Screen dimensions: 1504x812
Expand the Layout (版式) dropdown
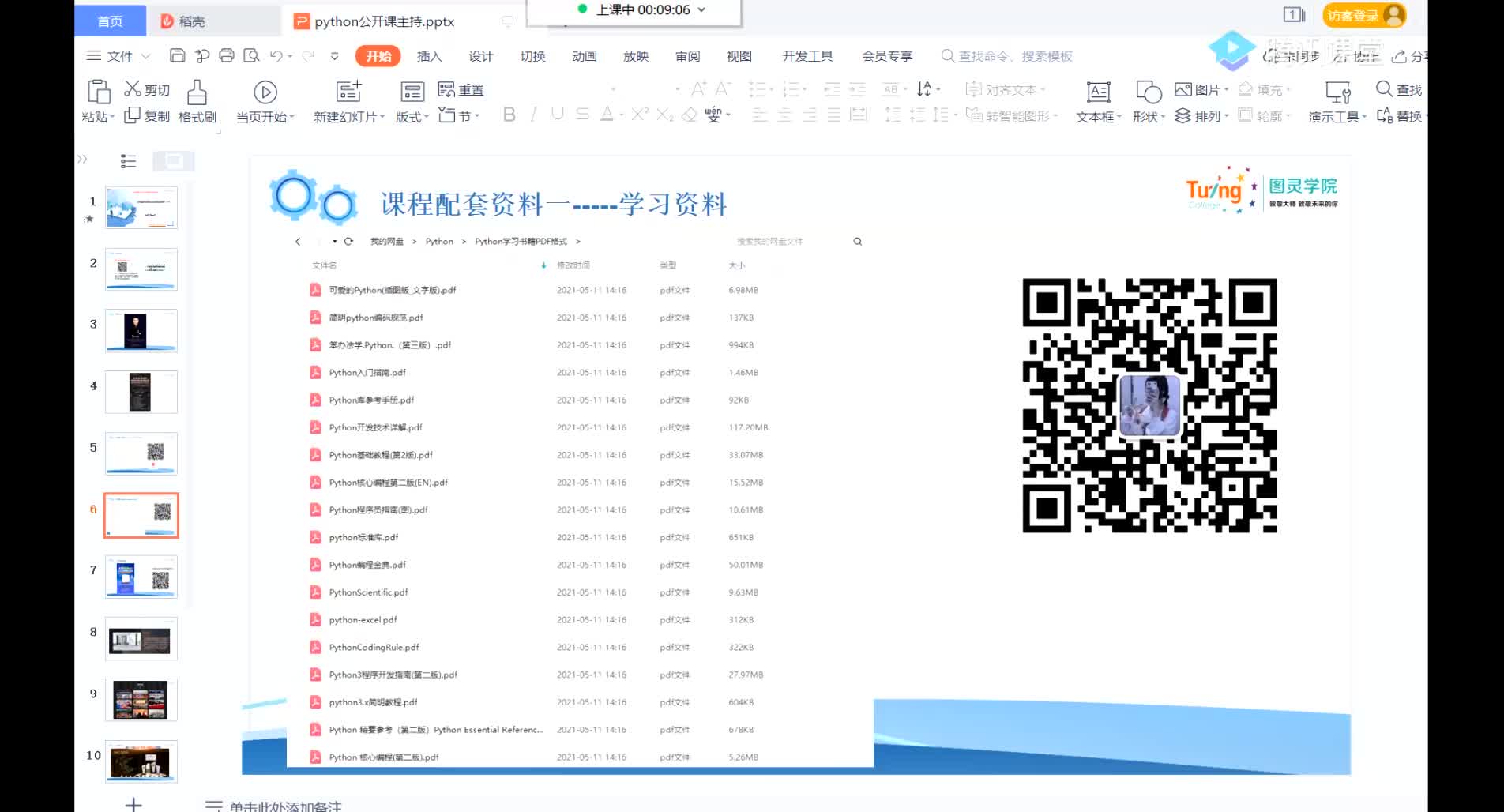pyautogui.click(x=412, y=116)
